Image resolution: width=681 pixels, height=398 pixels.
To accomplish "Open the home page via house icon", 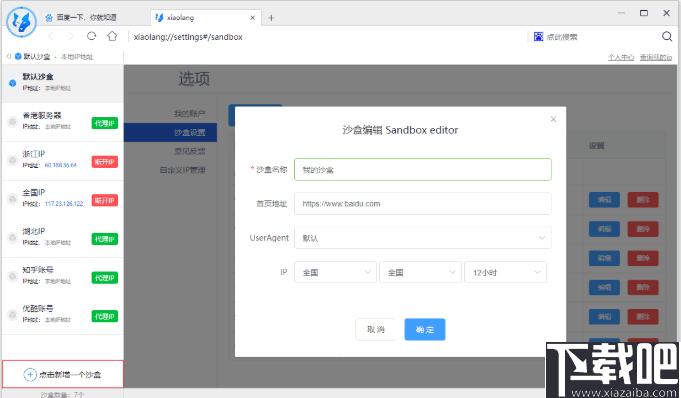I will pyautogui.click(x=112, y=36).
